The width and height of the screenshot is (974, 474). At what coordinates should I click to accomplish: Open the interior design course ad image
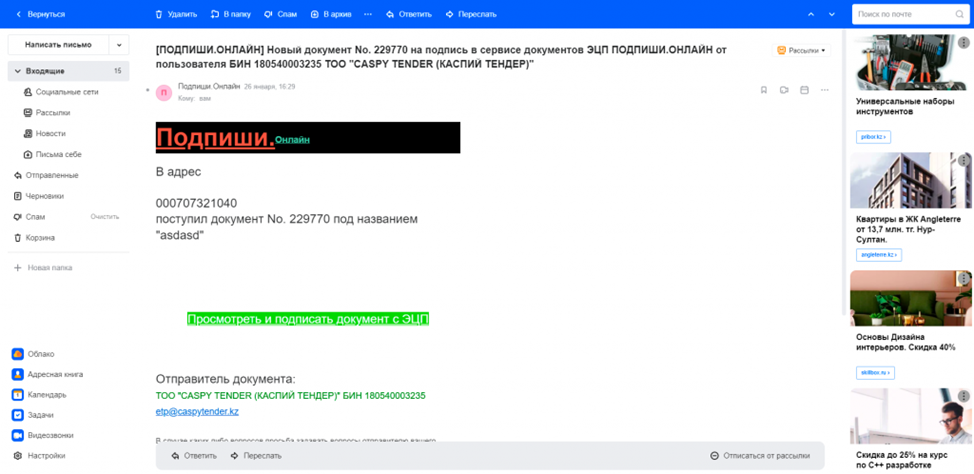pyautogui.click(x=909, y=298)
